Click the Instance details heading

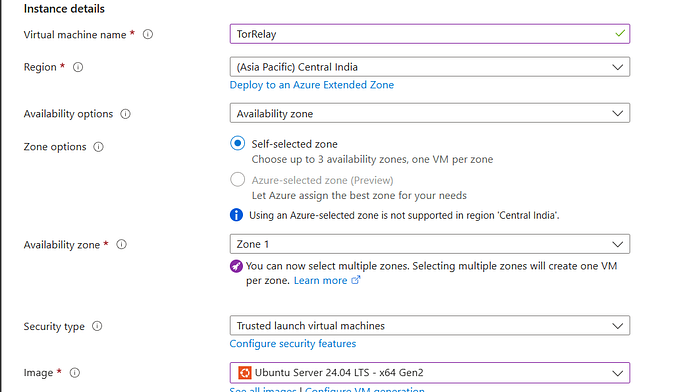coord(64,9)
